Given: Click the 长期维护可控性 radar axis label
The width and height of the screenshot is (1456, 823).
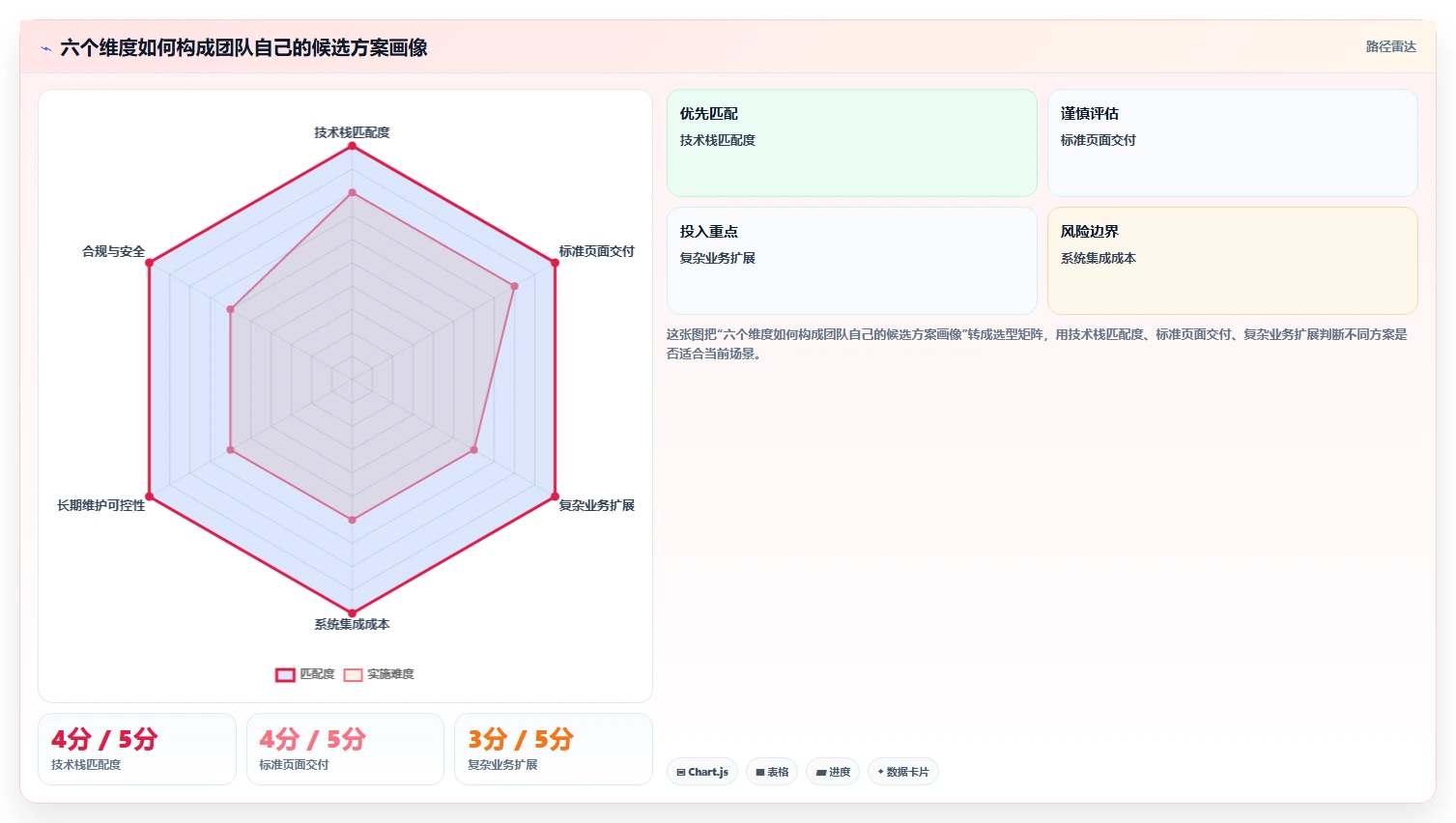Looking at the screenshot, I should (101, 505).
